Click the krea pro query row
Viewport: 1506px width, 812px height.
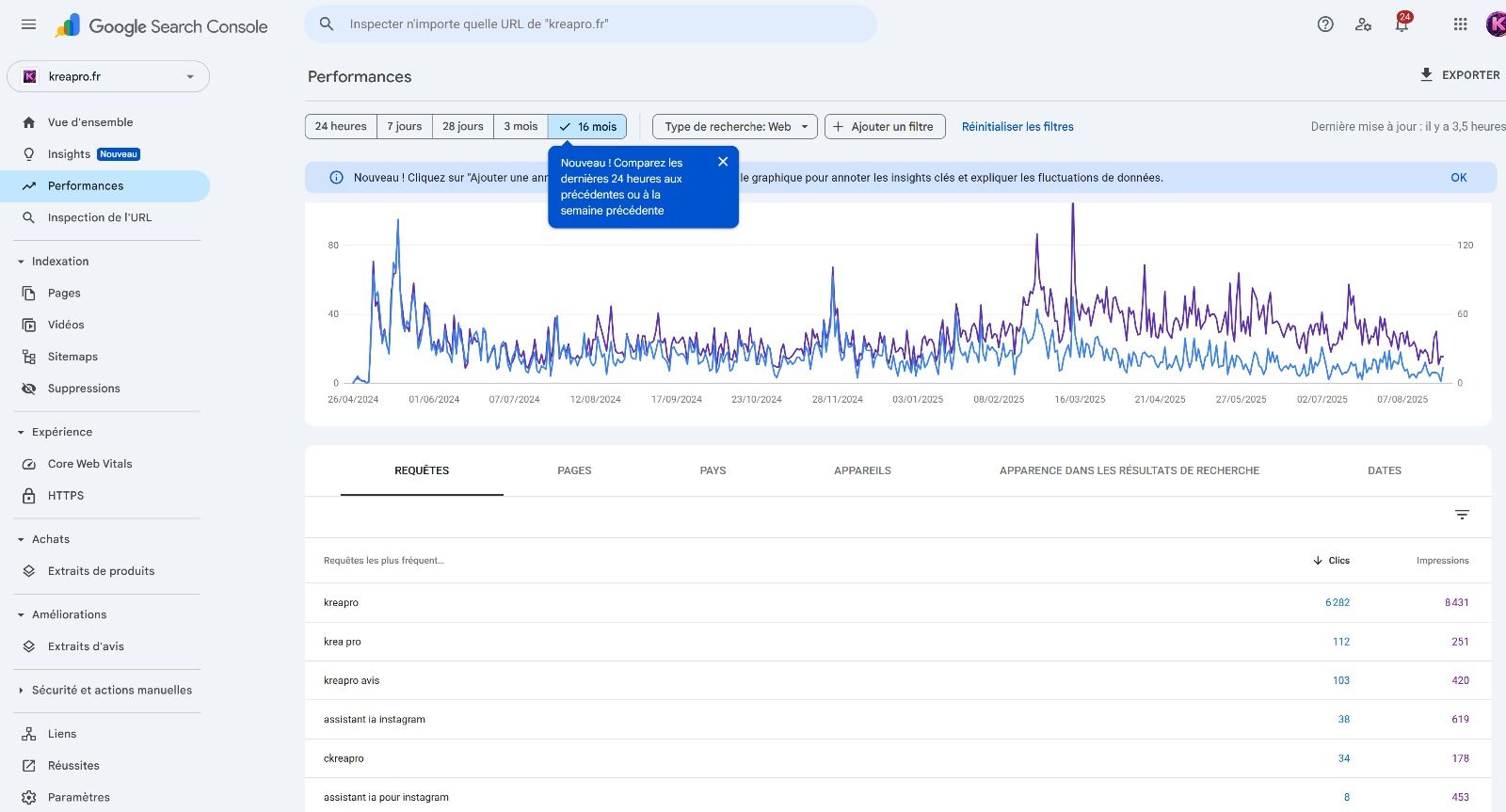pos(898,642)
